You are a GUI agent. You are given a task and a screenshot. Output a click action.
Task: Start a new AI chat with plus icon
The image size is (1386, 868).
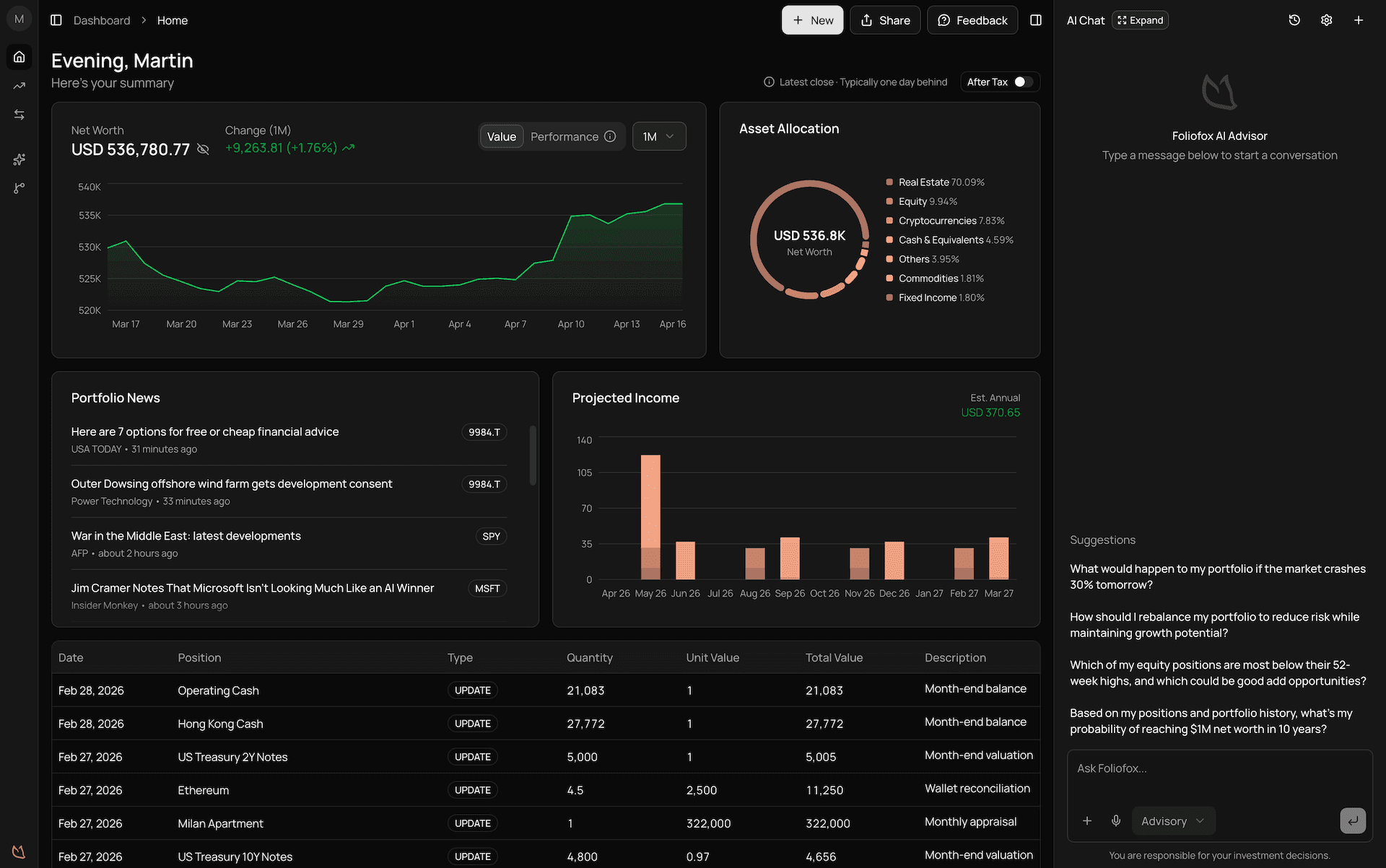click(1359, 20)
